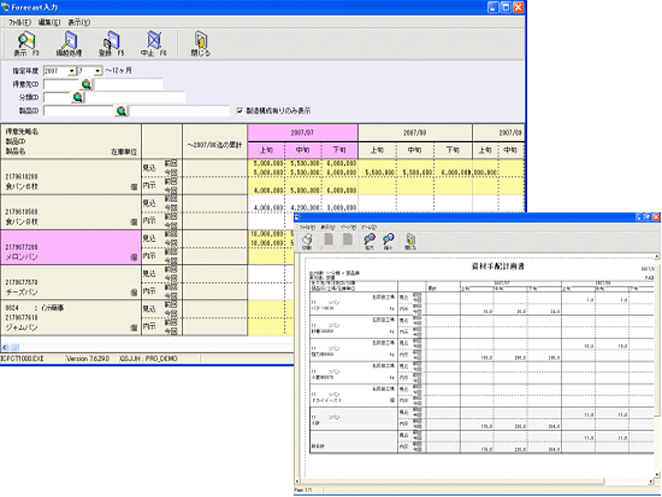Click the 中止 F6 cancel icon
Viewport: 662px width, 497px height.
tap(151, 43)
